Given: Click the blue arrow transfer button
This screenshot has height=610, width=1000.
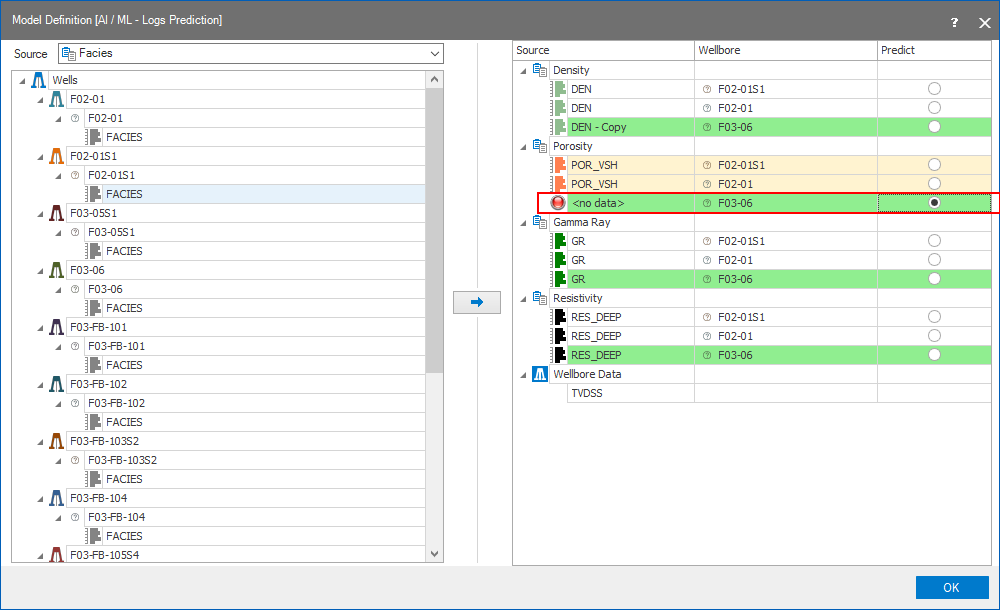Looking at the screenshot, I should [x=477, y=302].
